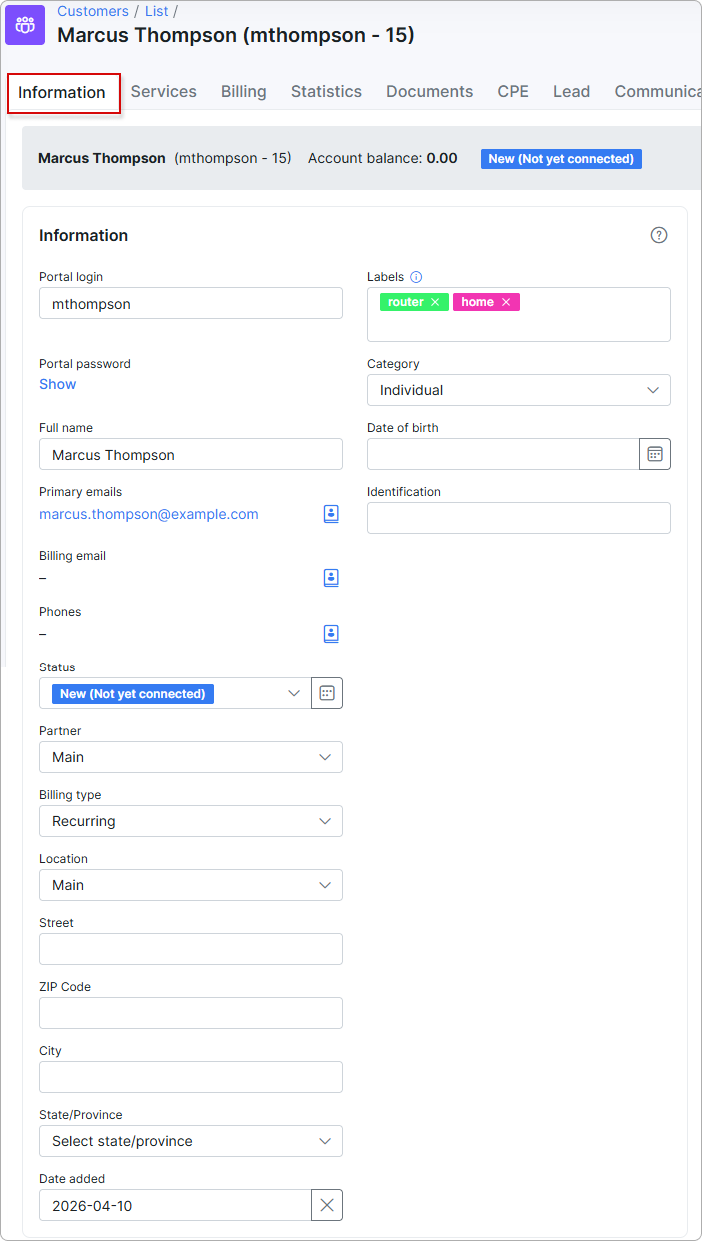Open the Phones contact icon

point(331,634)
